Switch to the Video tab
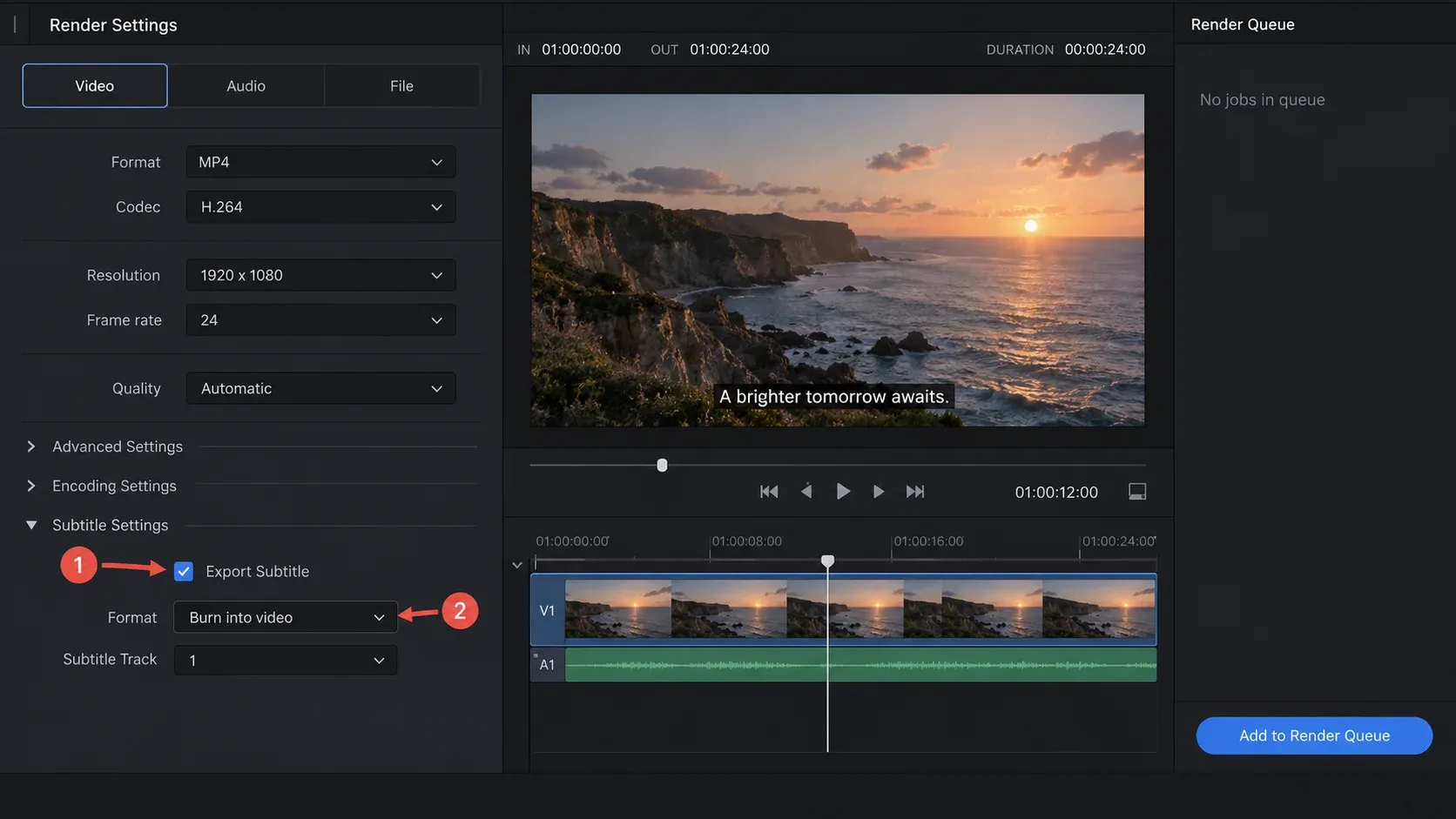 click(95, 85)
